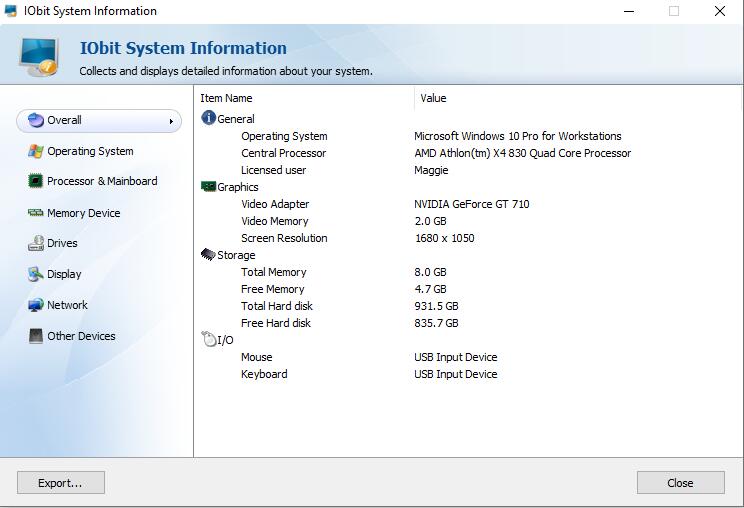Click the Network computers icon
Viewport: 744px width, 508px height.
click(x=36, y=305)
